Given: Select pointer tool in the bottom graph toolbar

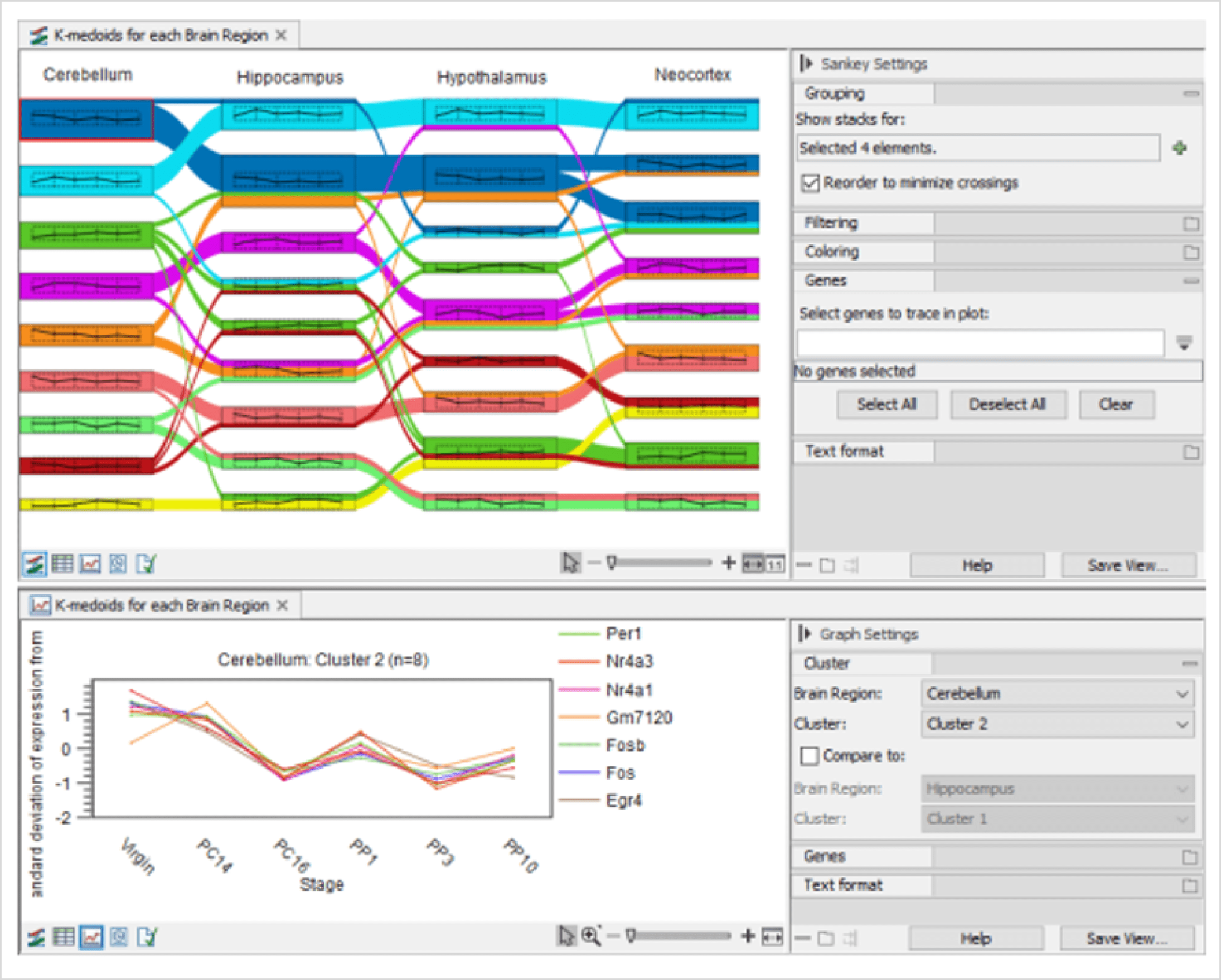Looking at the screenshot, I should (x=566, y=936).
